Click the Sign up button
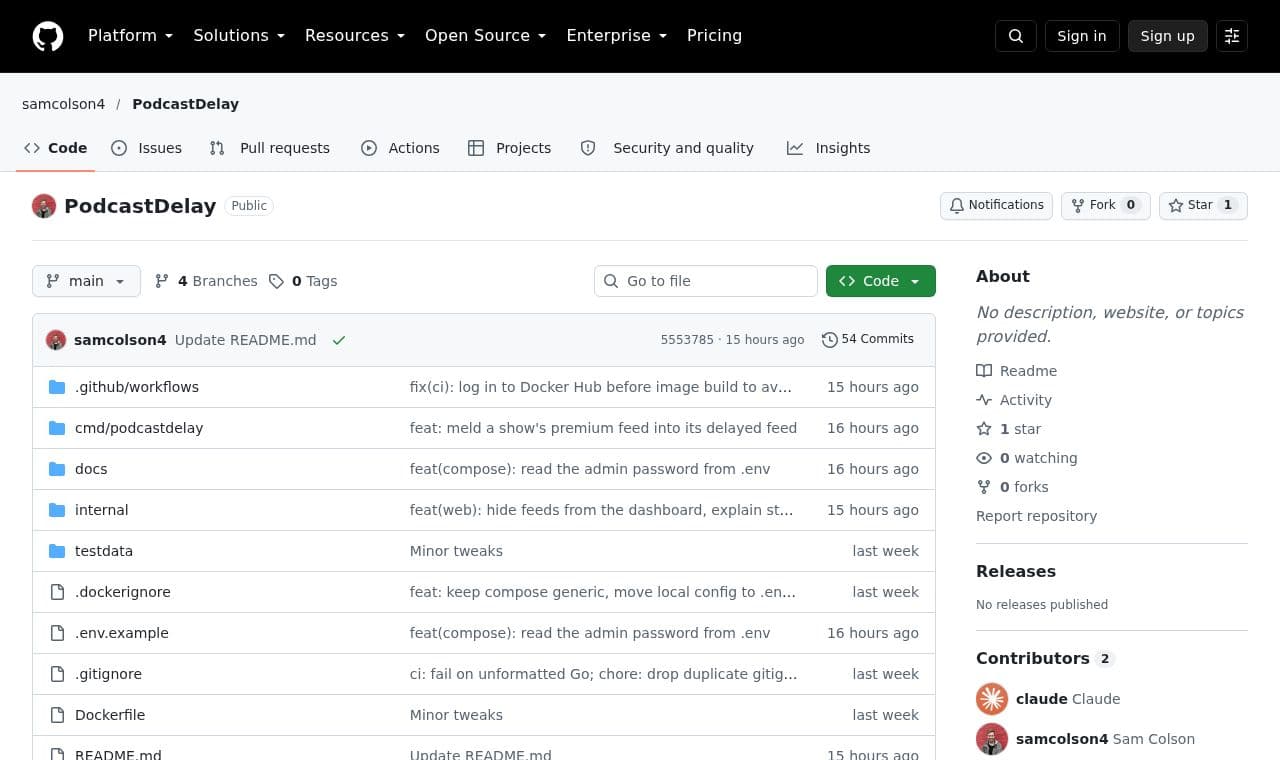Viewport: 1280px width, 760px height. pos(1168,36)
